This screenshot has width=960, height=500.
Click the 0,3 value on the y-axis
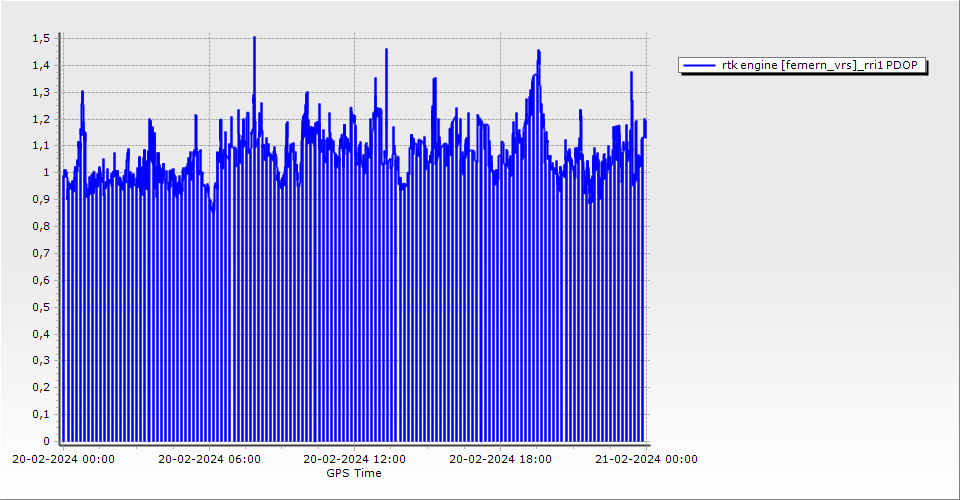tap(40, 360)
